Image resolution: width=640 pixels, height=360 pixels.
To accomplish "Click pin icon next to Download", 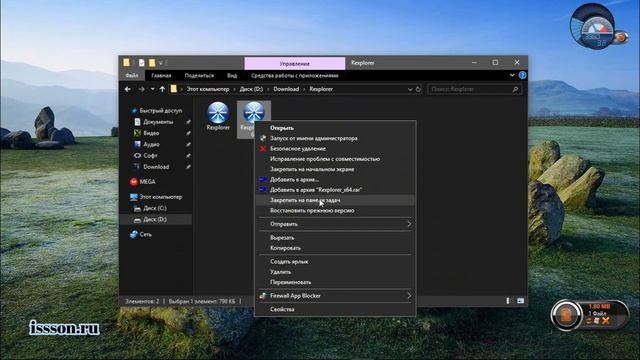I will click(x=188, y=167).
